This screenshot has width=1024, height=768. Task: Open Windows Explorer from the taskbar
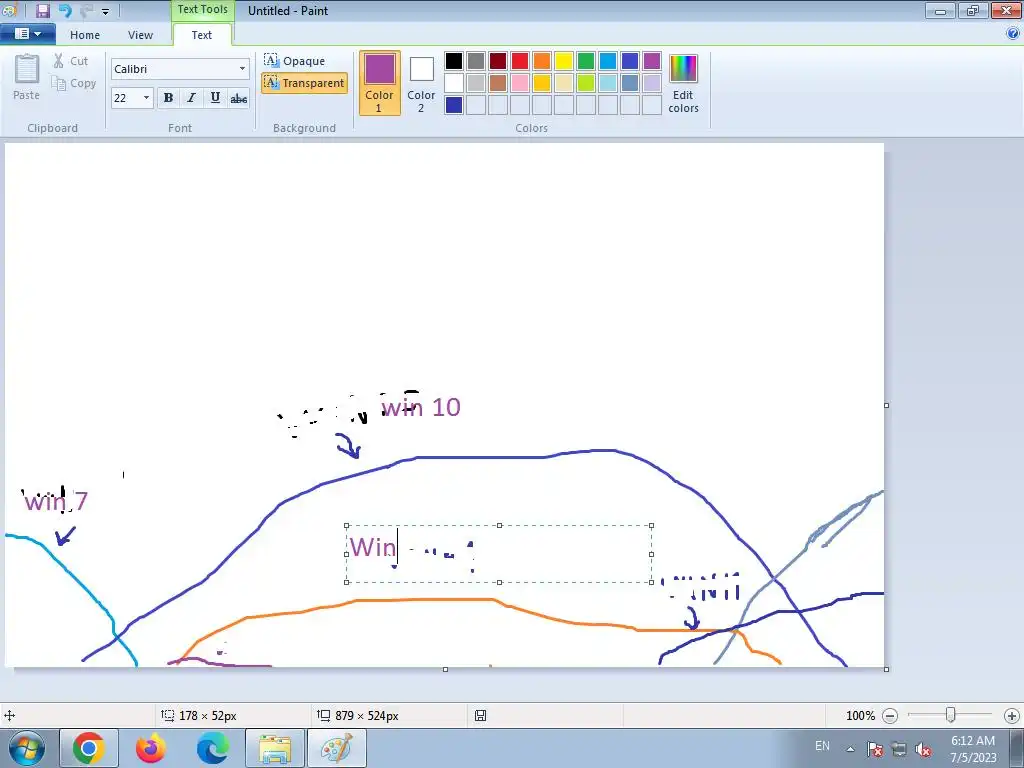tap(275, 748)
